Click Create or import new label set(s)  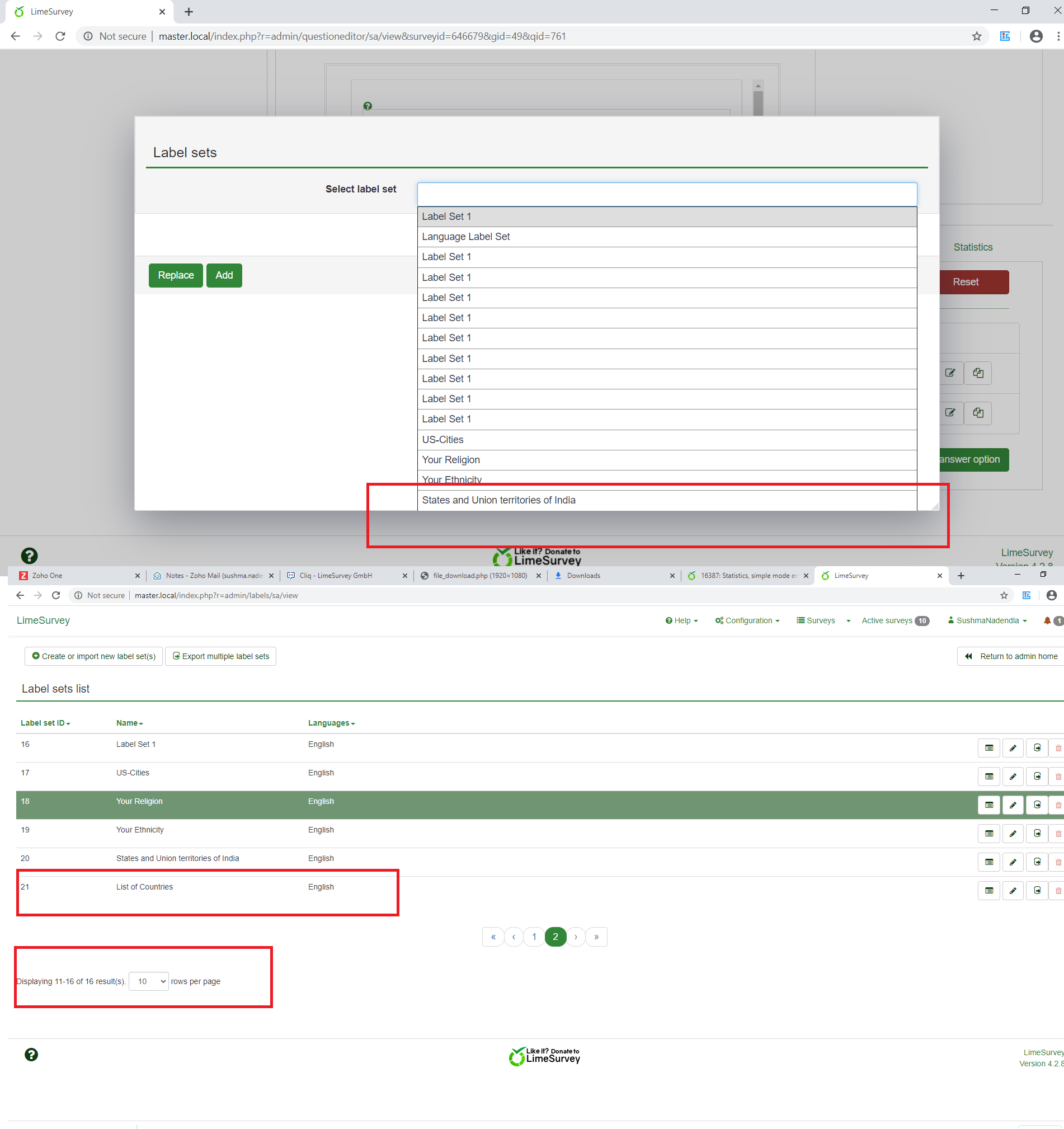point(93,656)
